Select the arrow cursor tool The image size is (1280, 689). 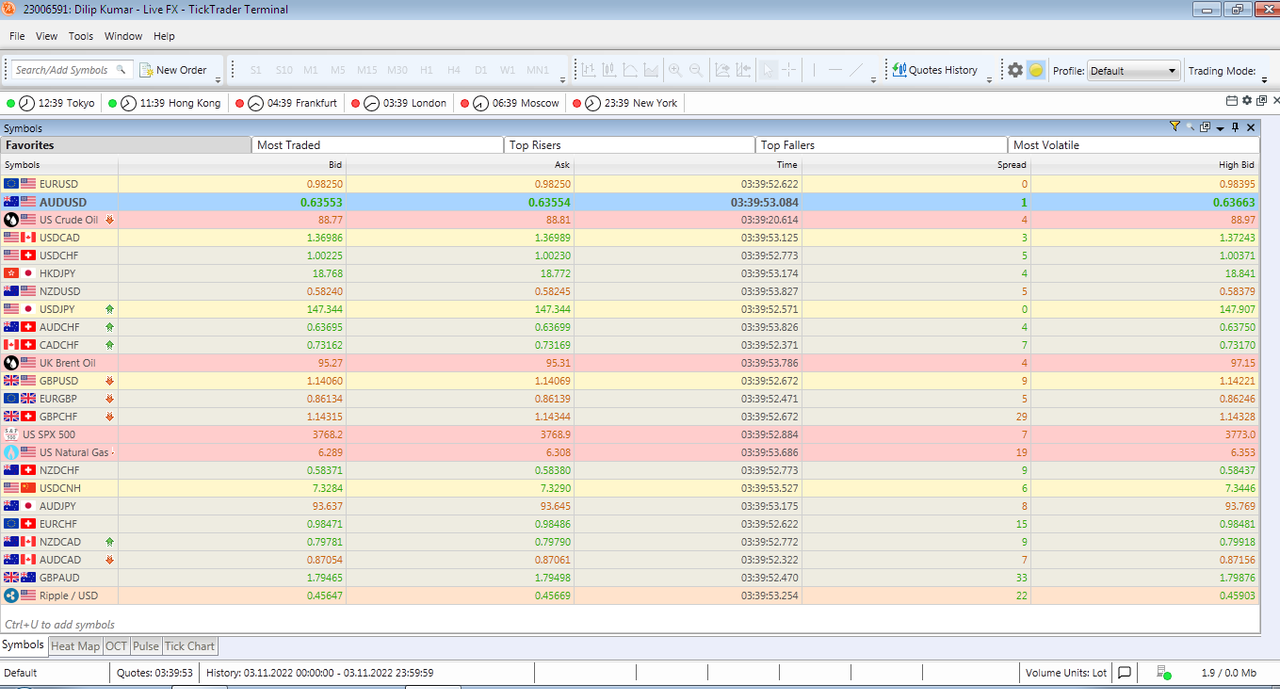pyautogui.click(x=768, y=70)
